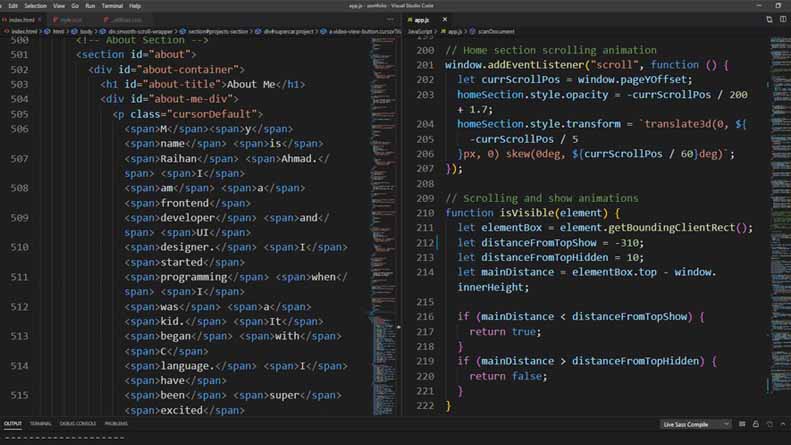Click line number 501 in left editor
This screenshot has width=791, height=445.
pyautogui.click(x=19, y=54)
